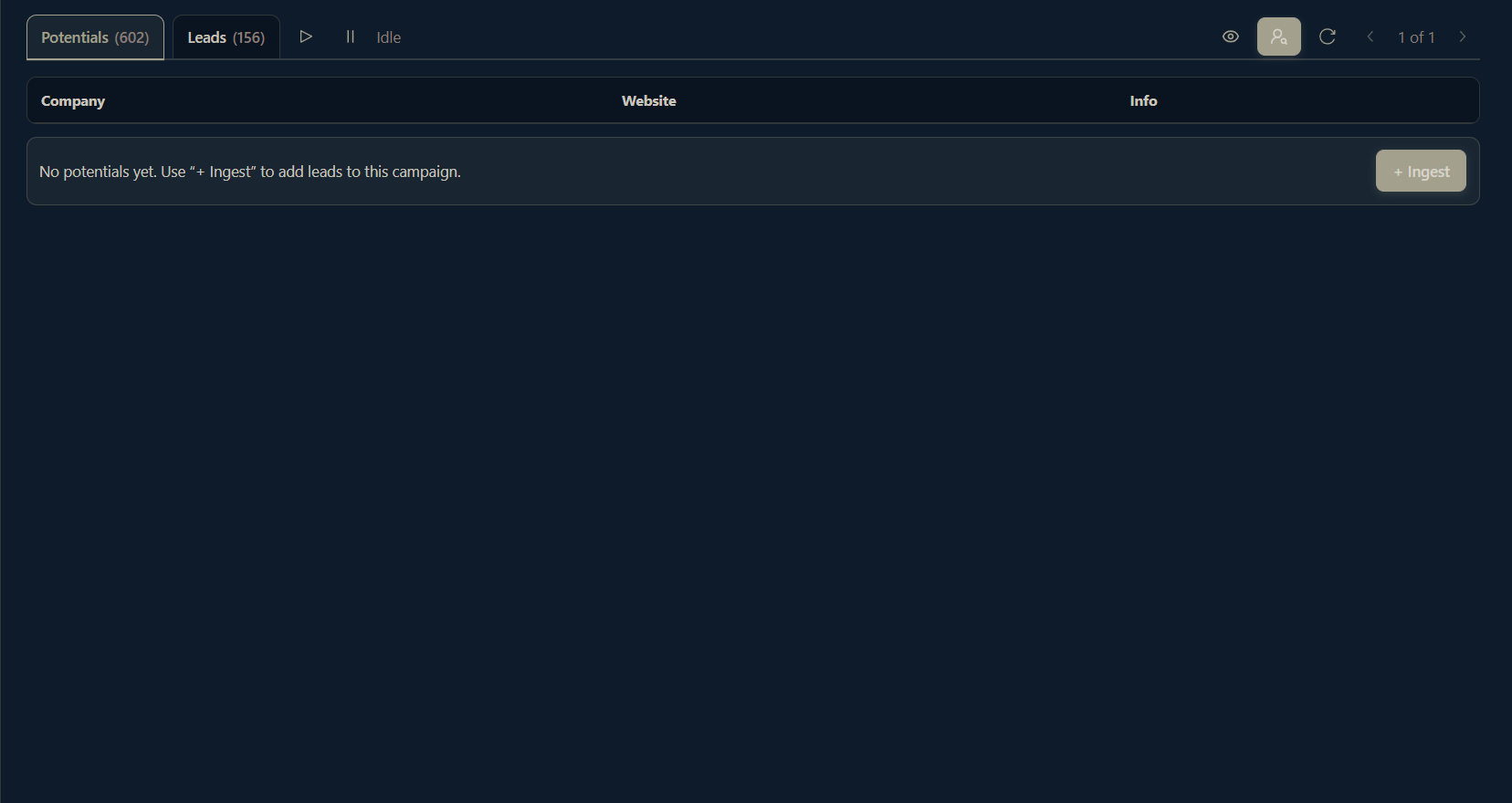Switch to the Potentials tab
Viewport: 1512px width, 803px height.
(x=75, y=37)
